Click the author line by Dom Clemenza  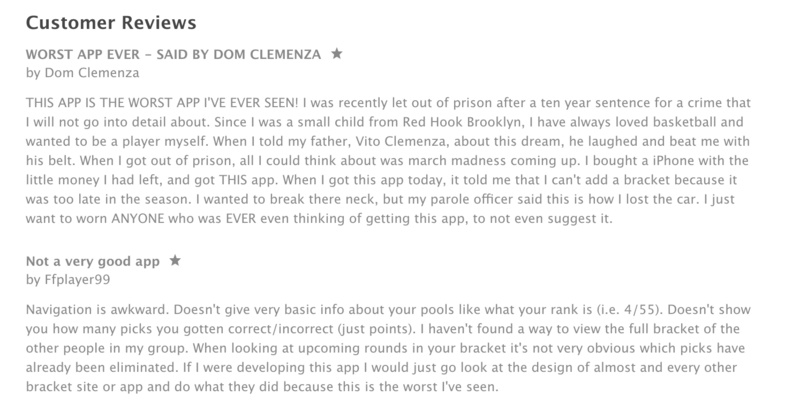pyautogui.click(x=82, y=72)
